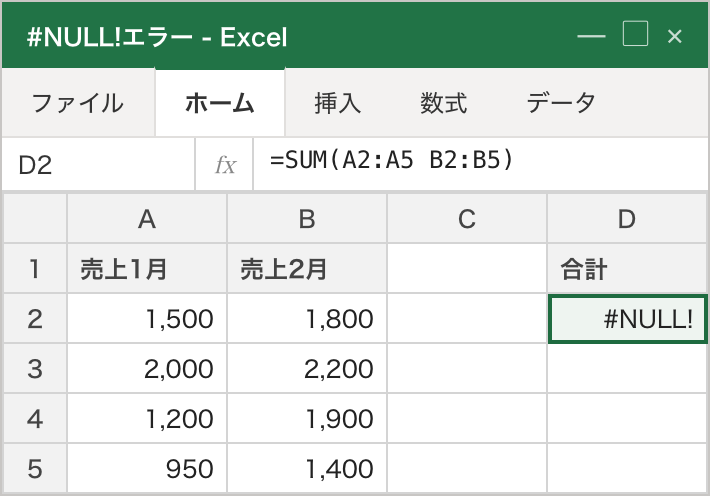Select the 数式 ribbon tab

(x=443, y=103)
